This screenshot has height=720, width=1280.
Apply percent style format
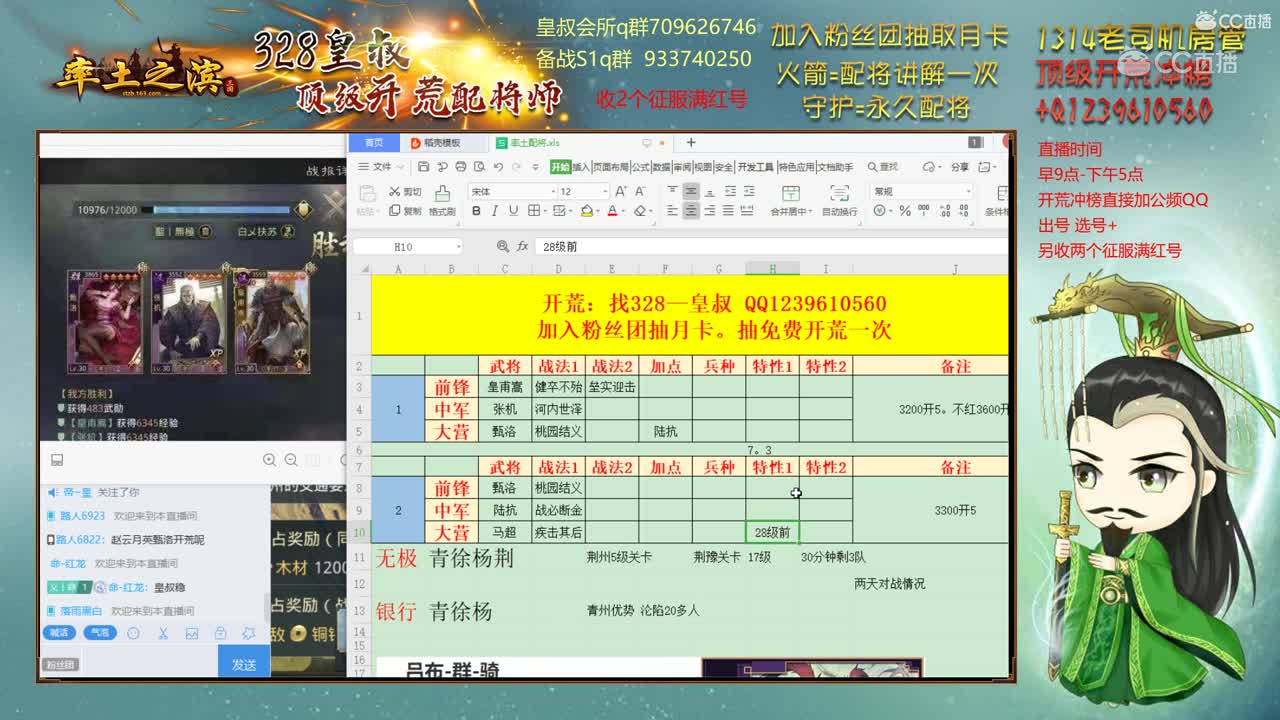(905, 211)
